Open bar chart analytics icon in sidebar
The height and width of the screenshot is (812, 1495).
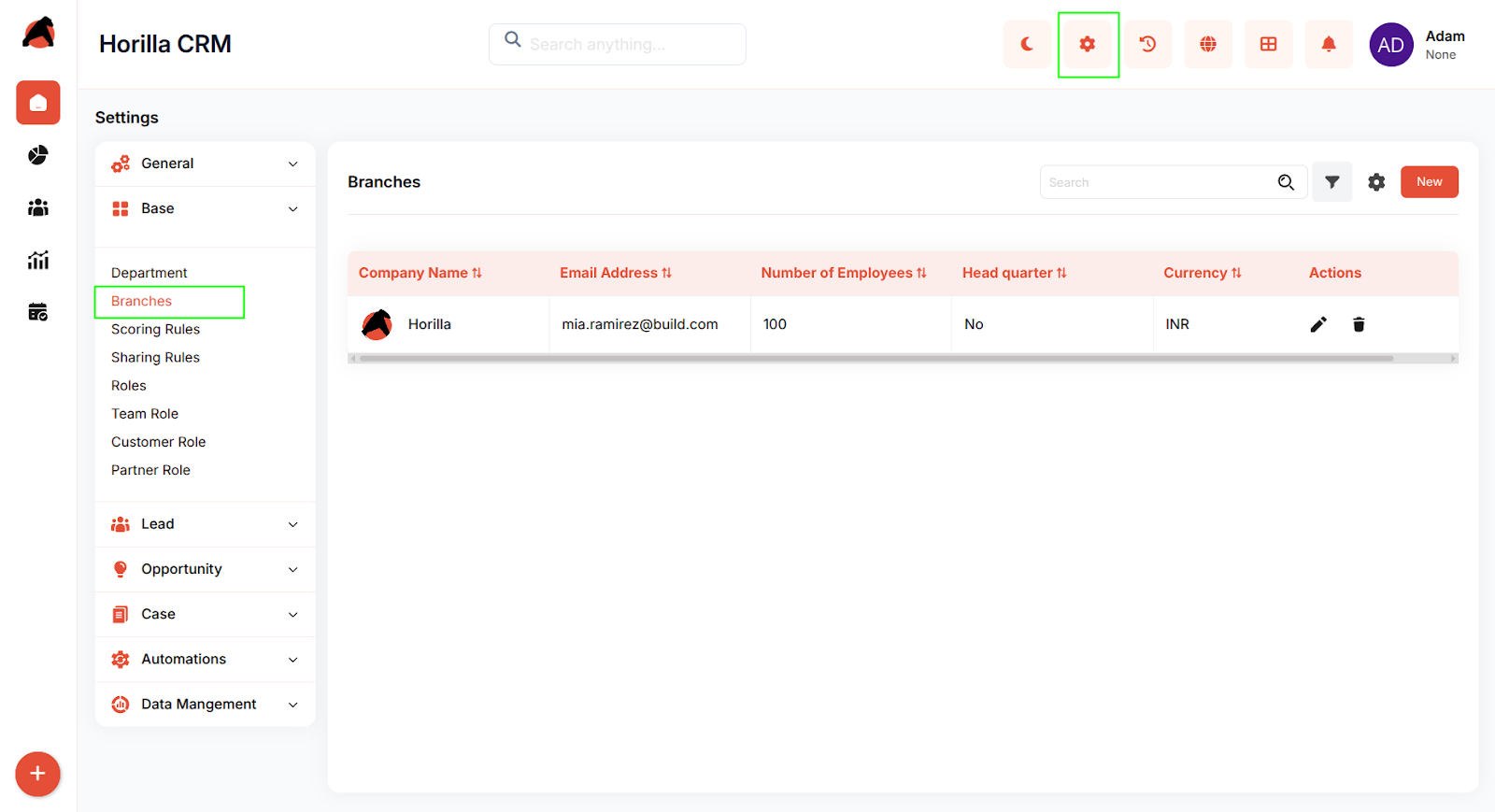point(38,260)
